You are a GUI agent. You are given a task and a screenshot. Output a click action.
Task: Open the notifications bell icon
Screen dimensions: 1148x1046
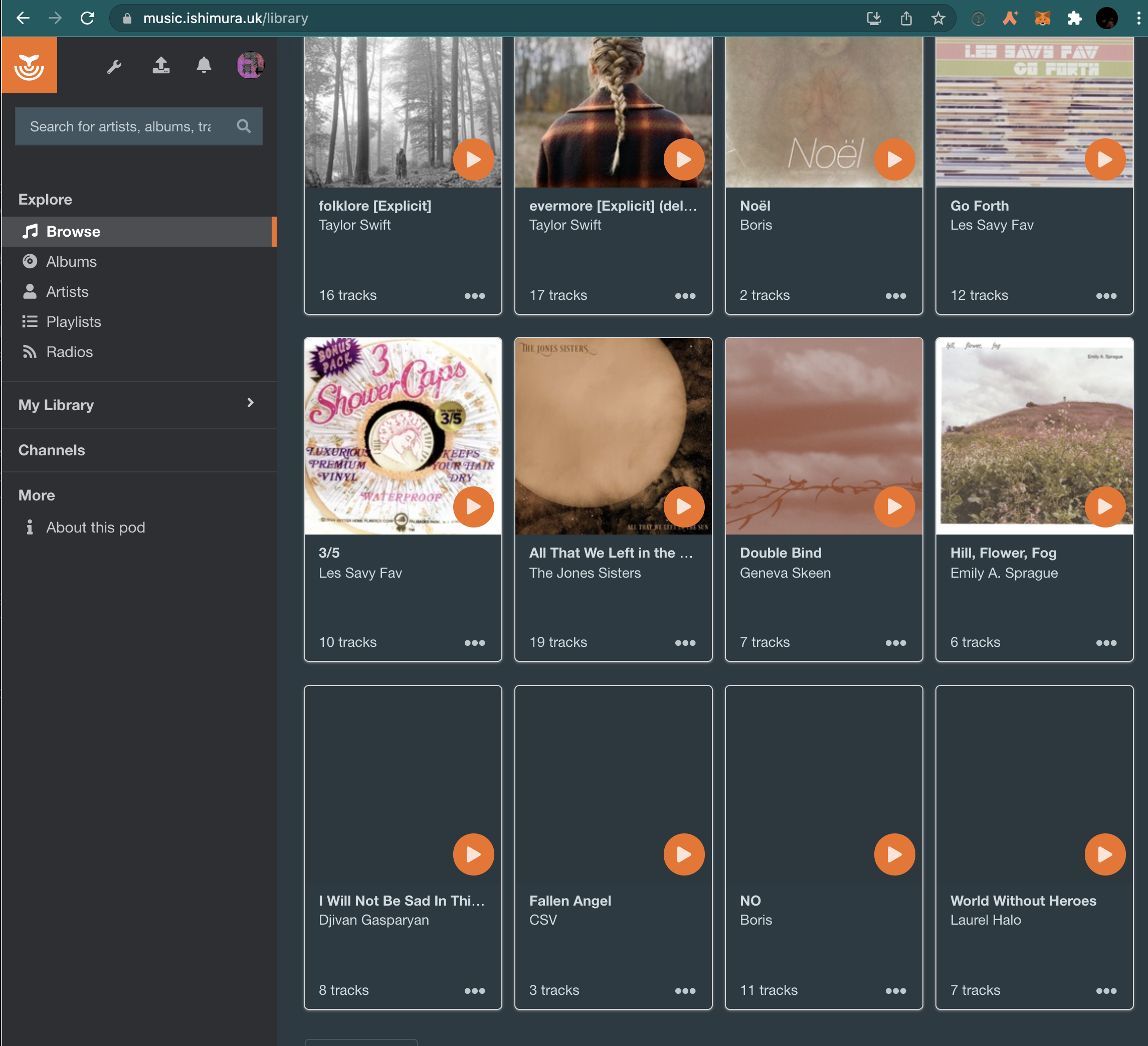click(x=204, y=66)
